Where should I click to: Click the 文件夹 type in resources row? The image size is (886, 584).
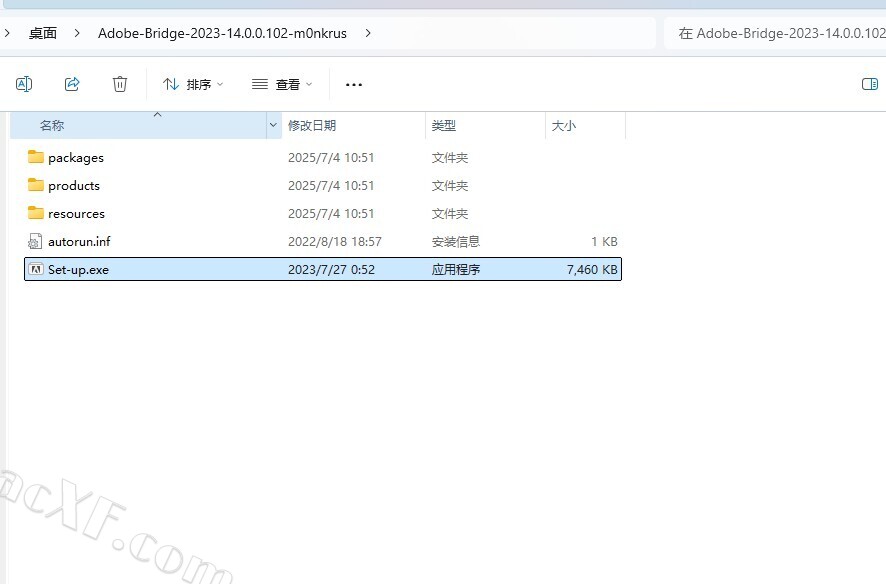click(x=450, y=214)
